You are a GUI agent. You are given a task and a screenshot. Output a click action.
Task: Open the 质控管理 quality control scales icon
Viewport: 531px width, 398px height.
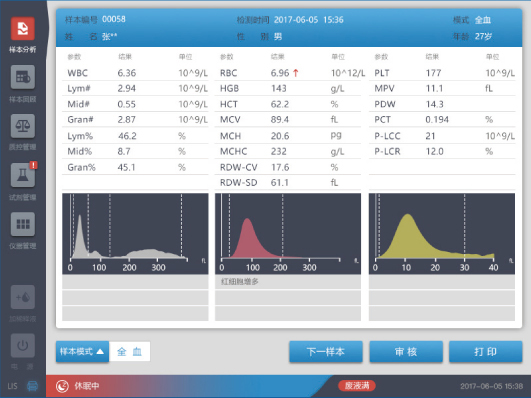click(x=23, y=126)
